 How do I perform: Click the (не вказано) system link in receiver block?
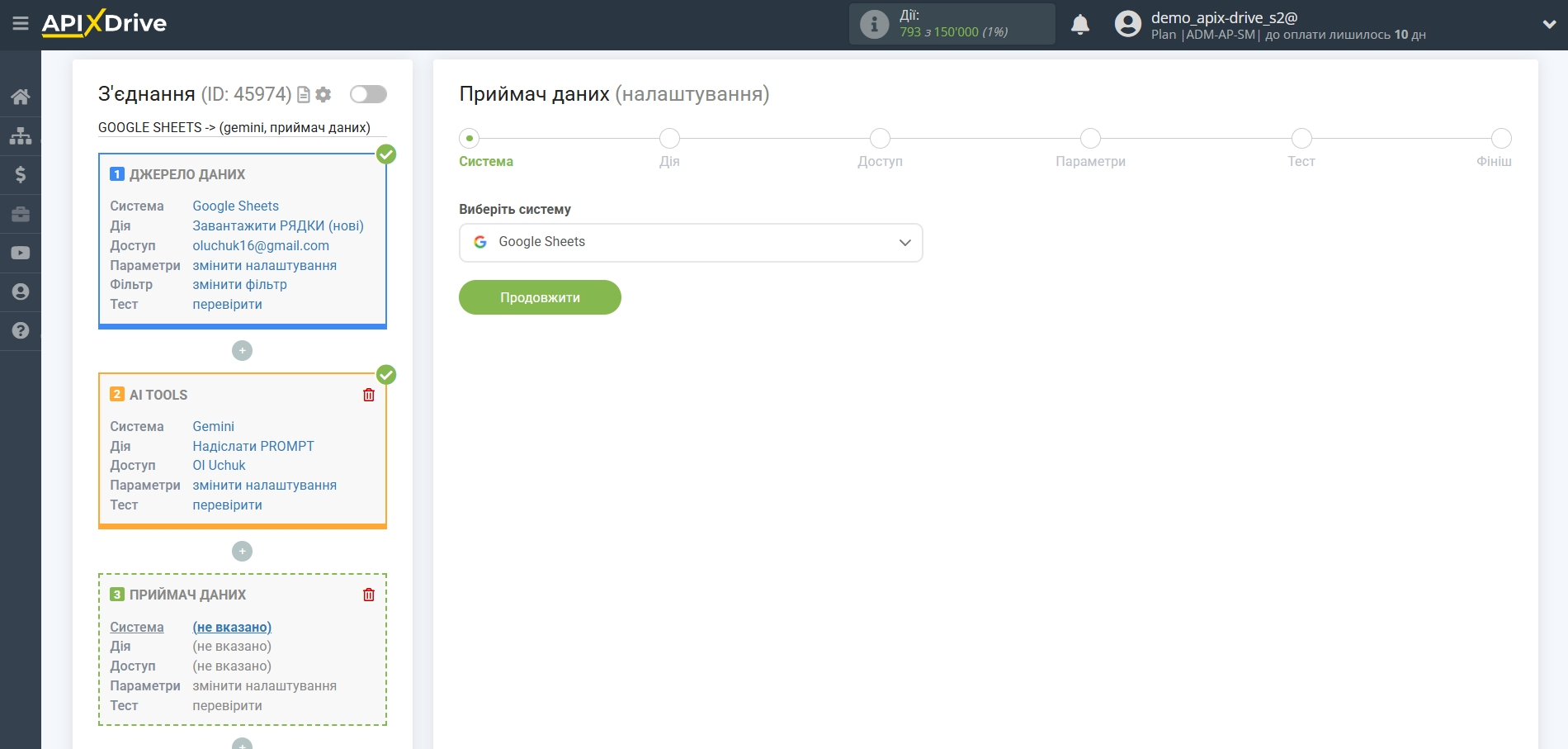click(x=232, y=627)
